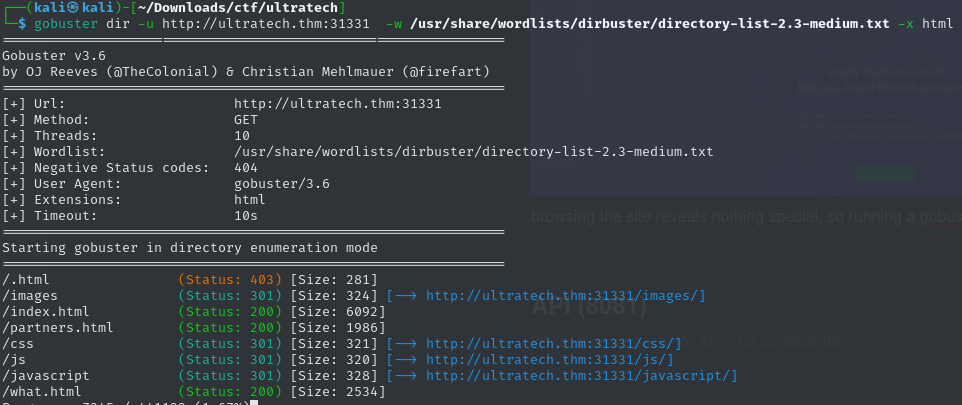Click the images directory redirect URL
Image resolution: width=962 pixels, height=405 pixels.
pyautogui.click(x=565, y=296)
